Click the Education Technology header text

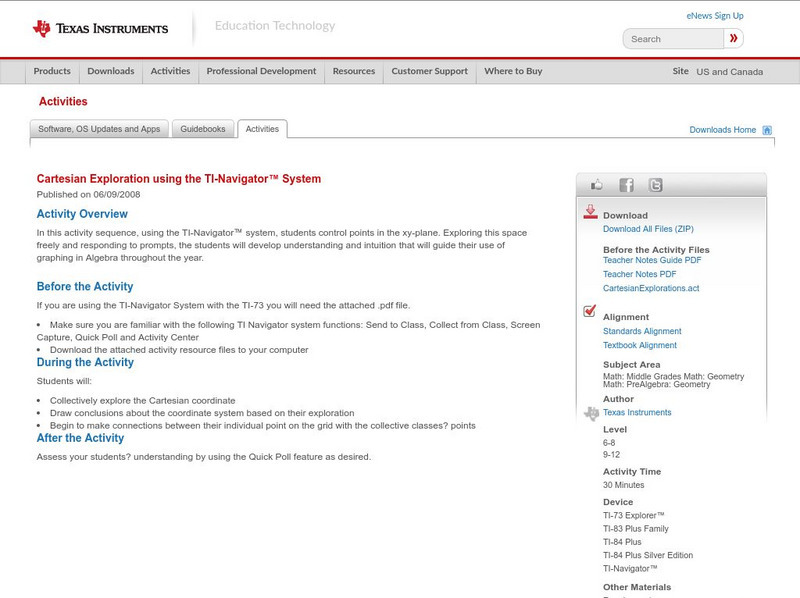(274, 26)
